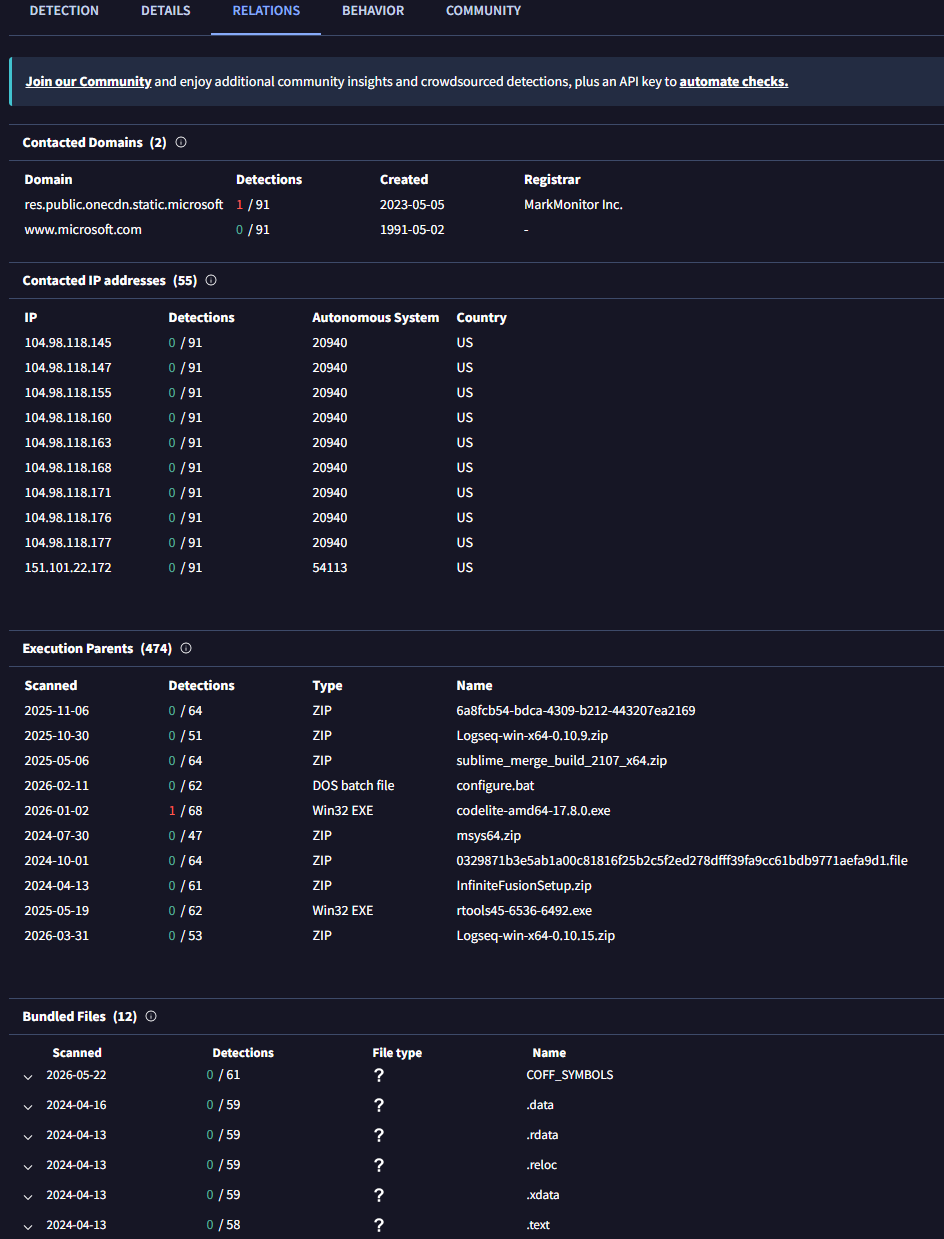Screen dimensions: 944x1239
Task: Open IP address 104.98.118.145
Action: [x=68, y=342]
